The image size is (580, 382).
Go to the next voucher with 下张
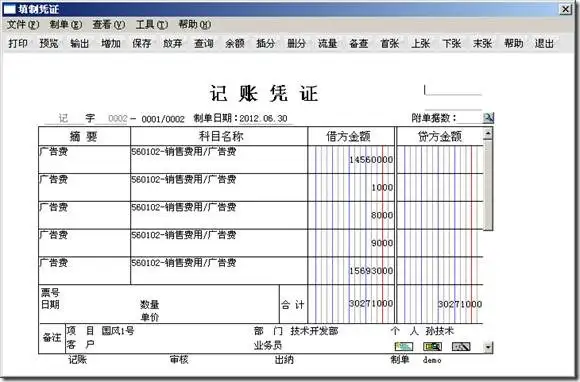pos(452,44)
